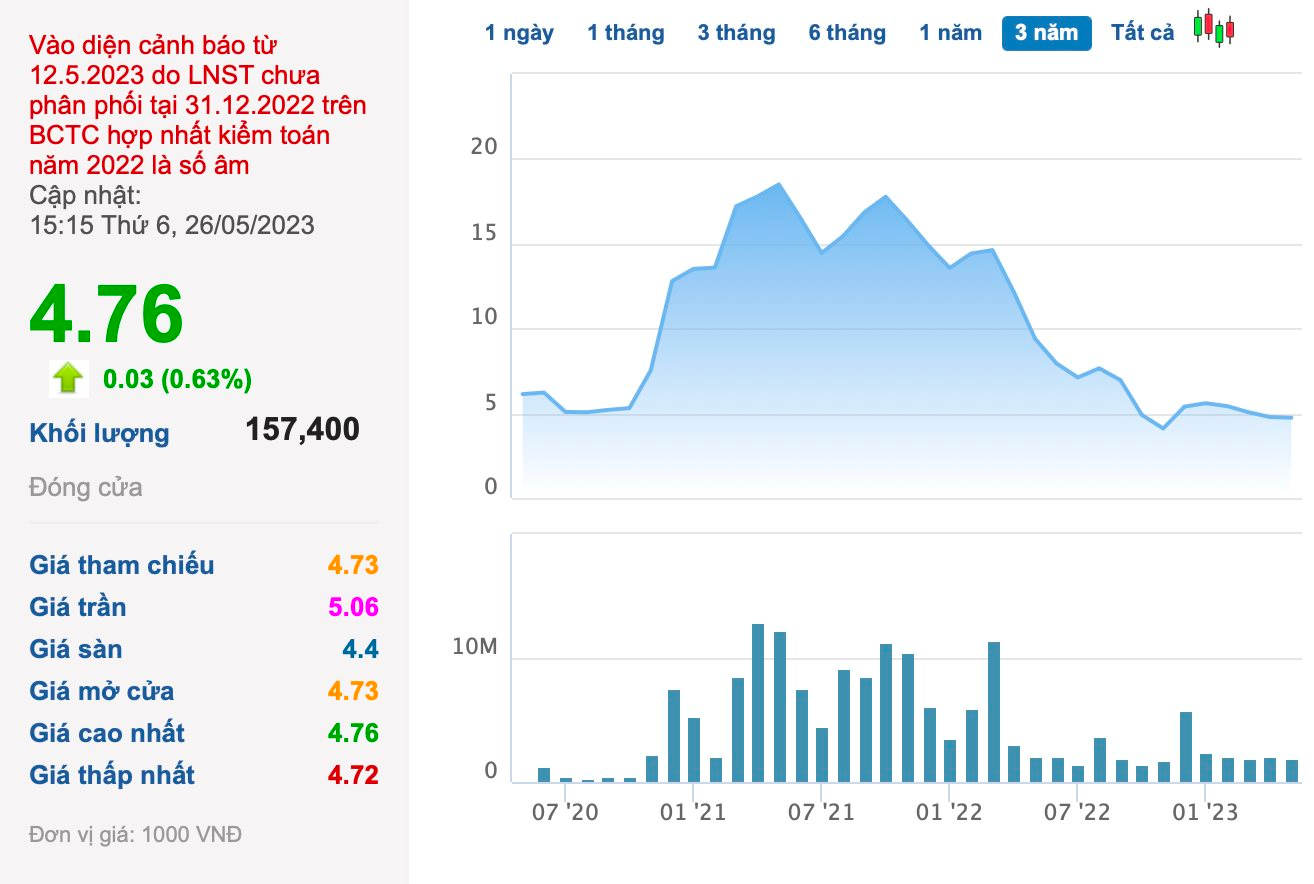
Task: Click the "01 '22" x-axis label
Action: 949,812
